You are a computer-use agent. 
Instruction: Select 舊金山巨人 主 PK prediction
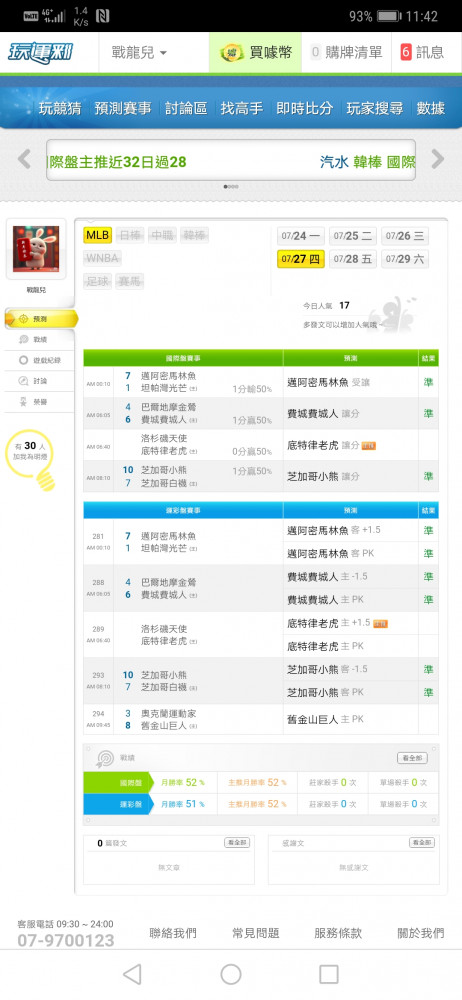pos(325,719)
